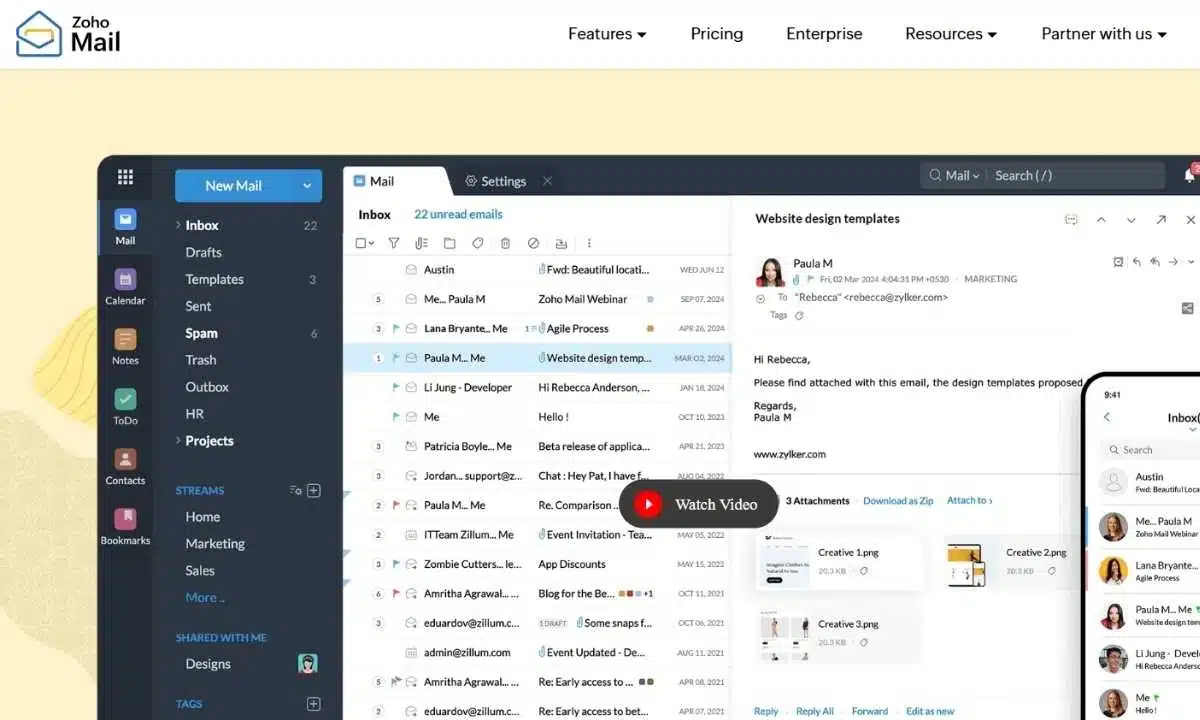Expand the Inbox folder
The width and height of the screenshot is (1200, 720).
point(178,225)
